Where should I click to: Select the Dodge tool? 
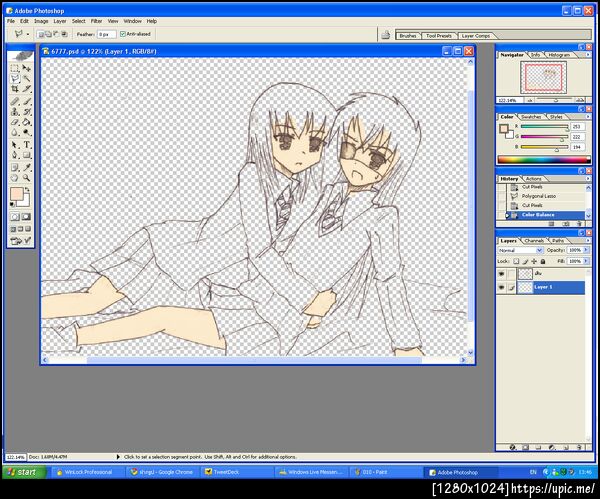pyautogui.click(x=26, y=132)
